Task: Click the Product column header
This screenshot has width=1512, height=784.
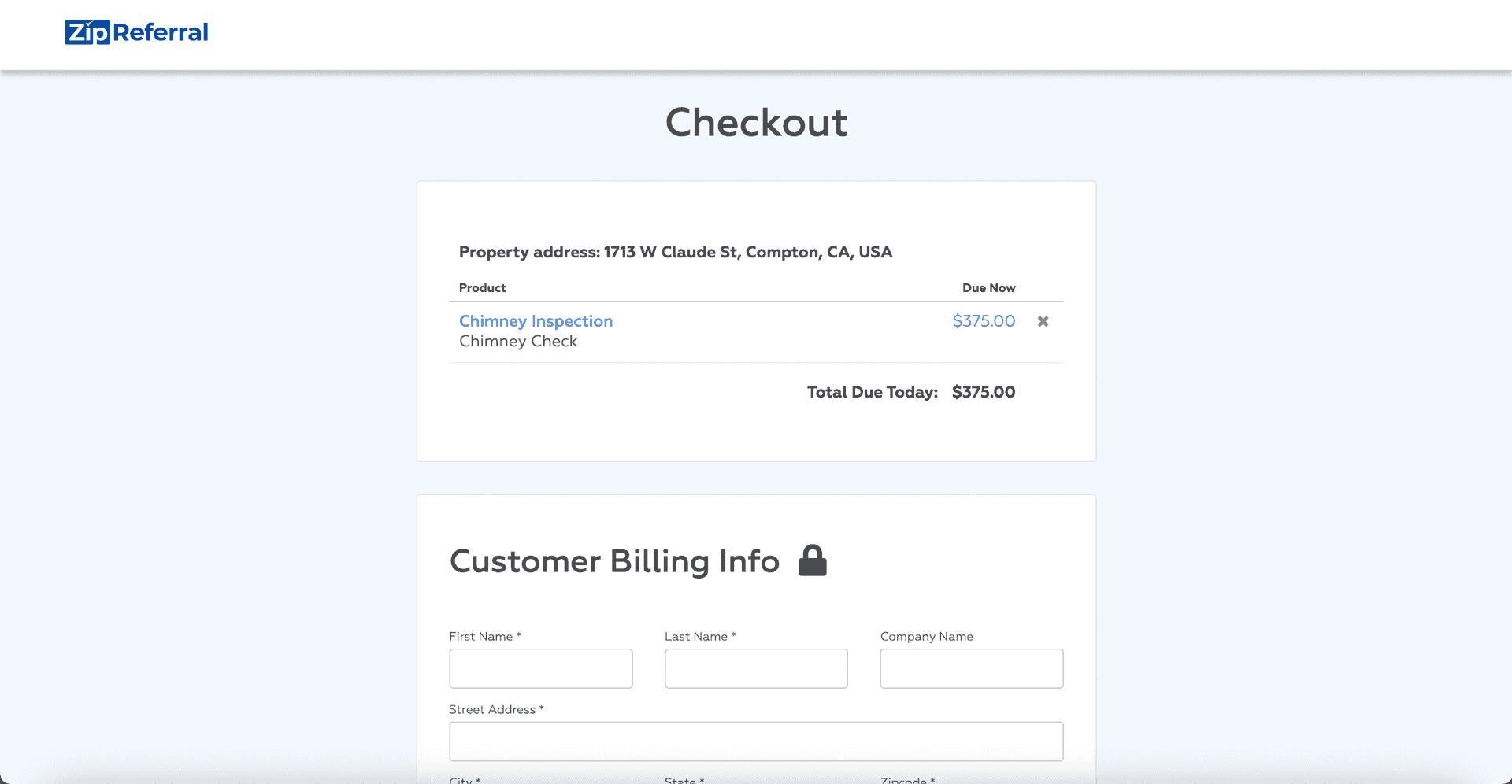Action: point(482,288)
